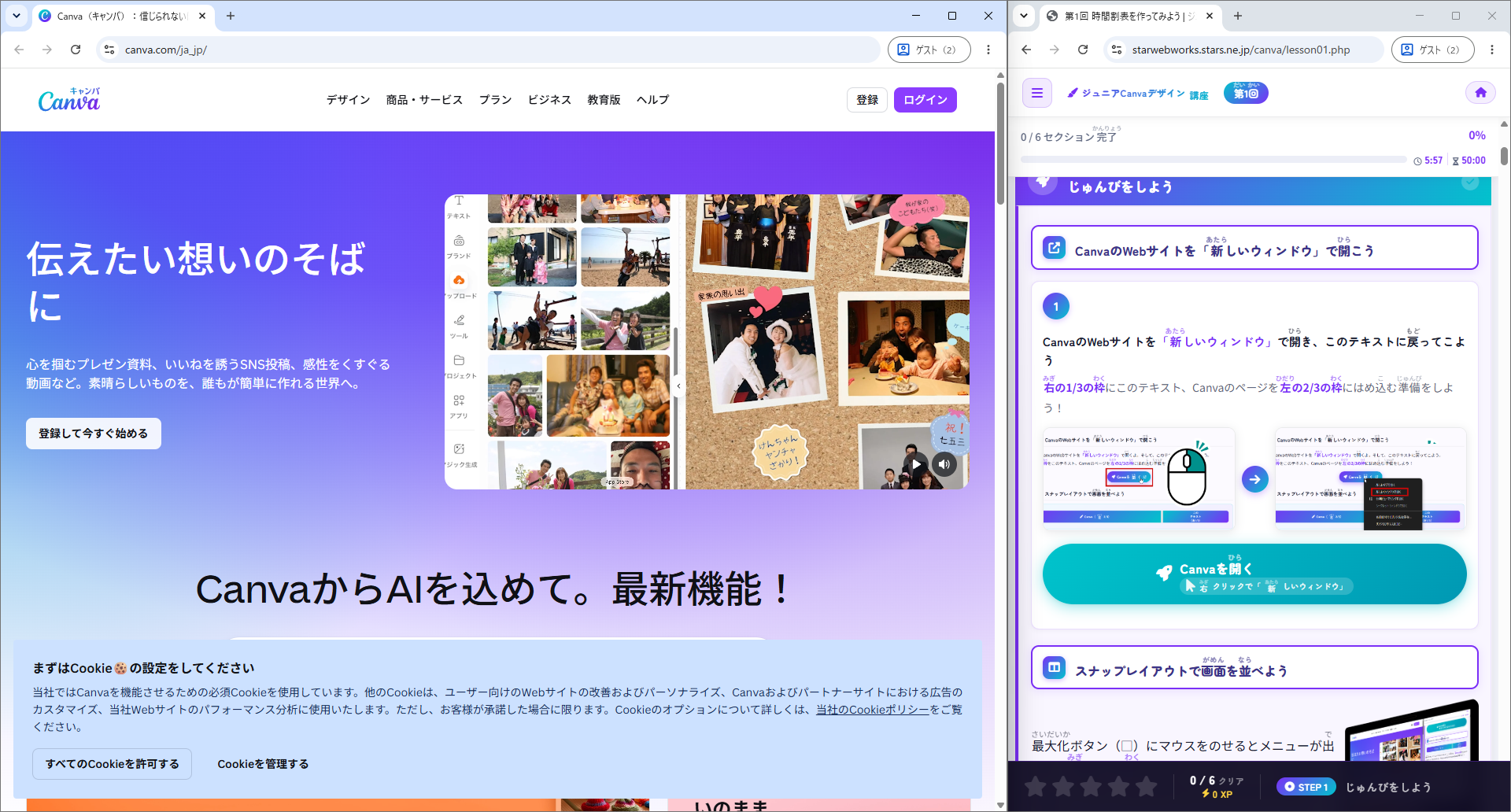Click the snap layout icon beside スナップレイアウト heading
1511x812 pixels.
click(1054, 668)
